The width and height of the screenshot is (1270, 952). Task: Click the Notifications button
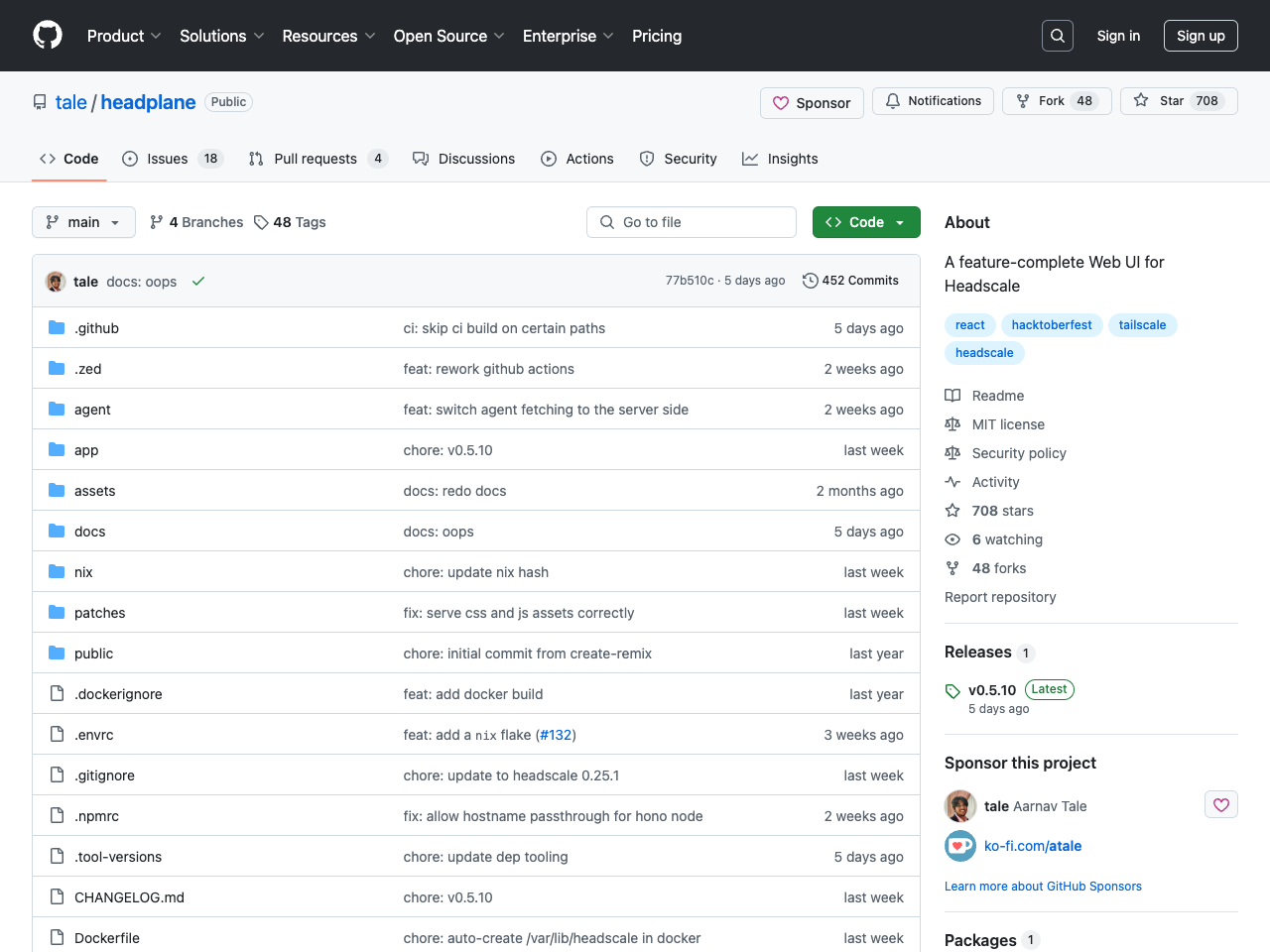point(933,101)
